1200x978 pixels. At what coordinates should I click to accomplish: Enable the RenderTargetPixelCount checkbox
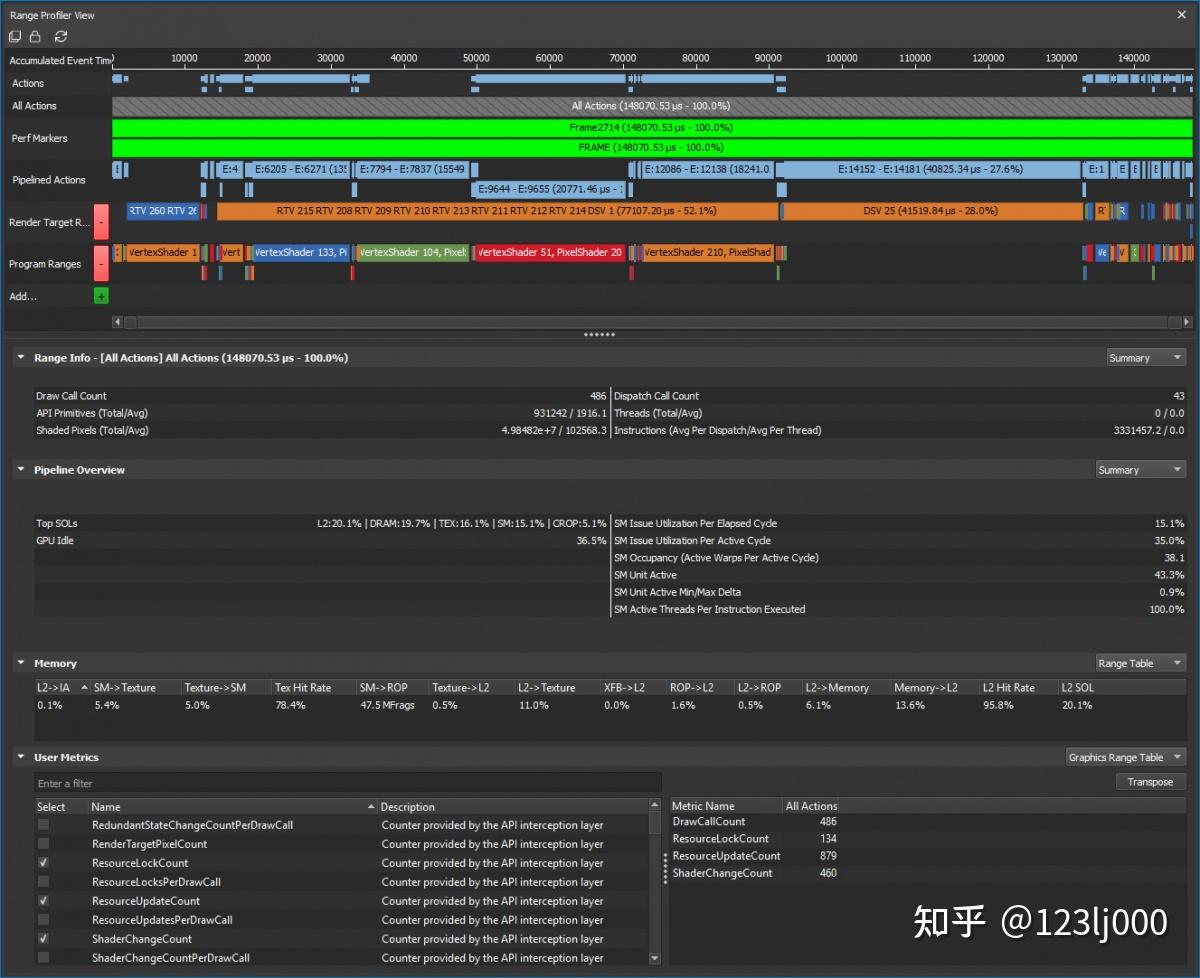pos(43,844)
